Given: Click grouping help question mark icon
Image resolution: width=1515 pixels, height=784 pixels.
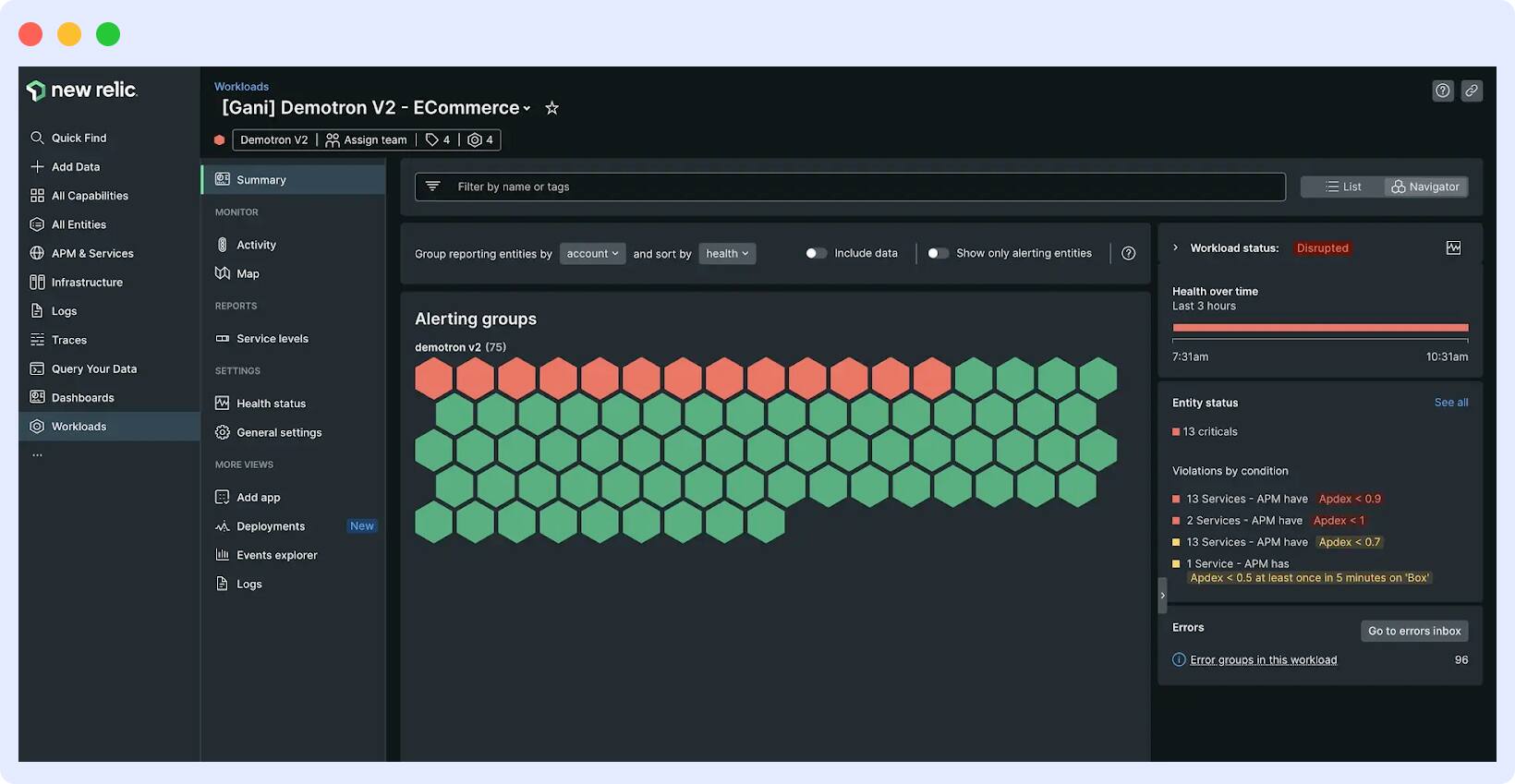Looking at the screenshot, I should (1129, 253).
